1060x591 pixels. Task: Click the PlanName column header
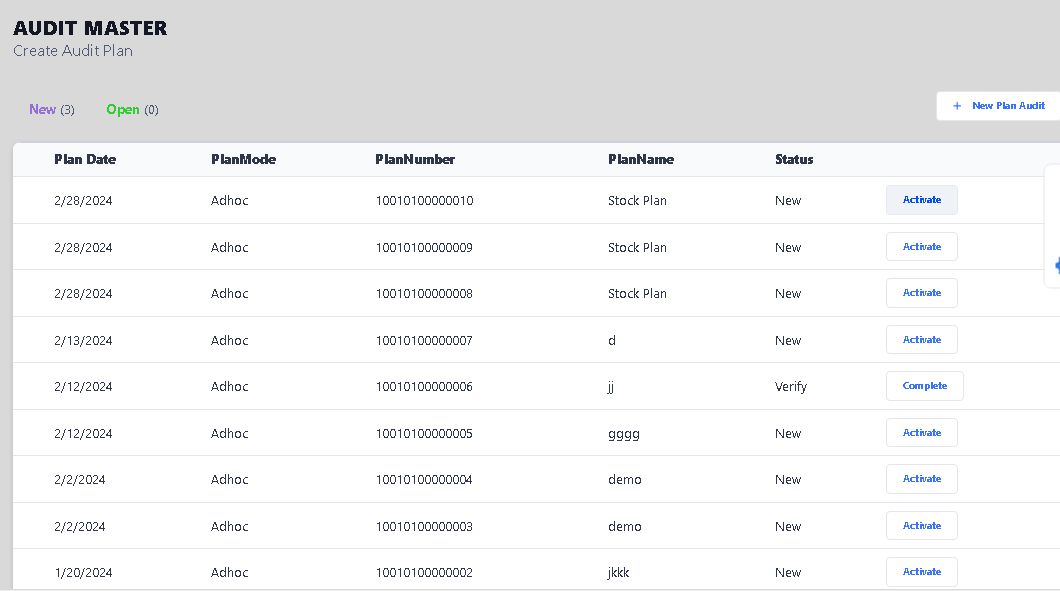641,159
